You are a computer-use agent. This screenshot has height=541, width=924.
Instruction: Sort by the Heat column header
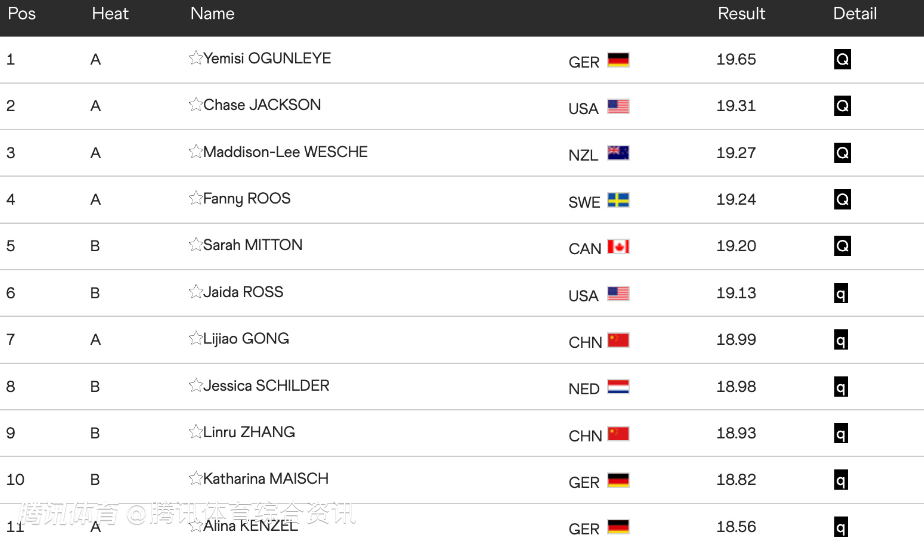pos(110,14)
